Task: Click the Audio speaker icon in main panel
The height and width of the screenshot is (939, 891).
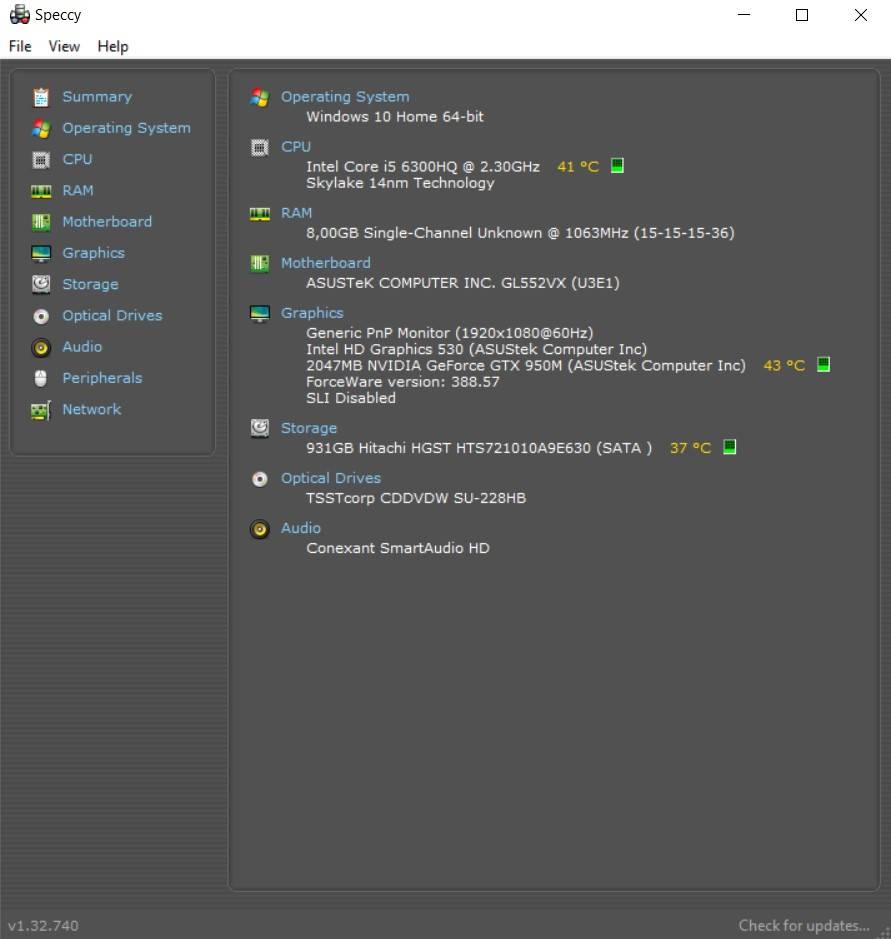Action: click(x=259, y=529)
